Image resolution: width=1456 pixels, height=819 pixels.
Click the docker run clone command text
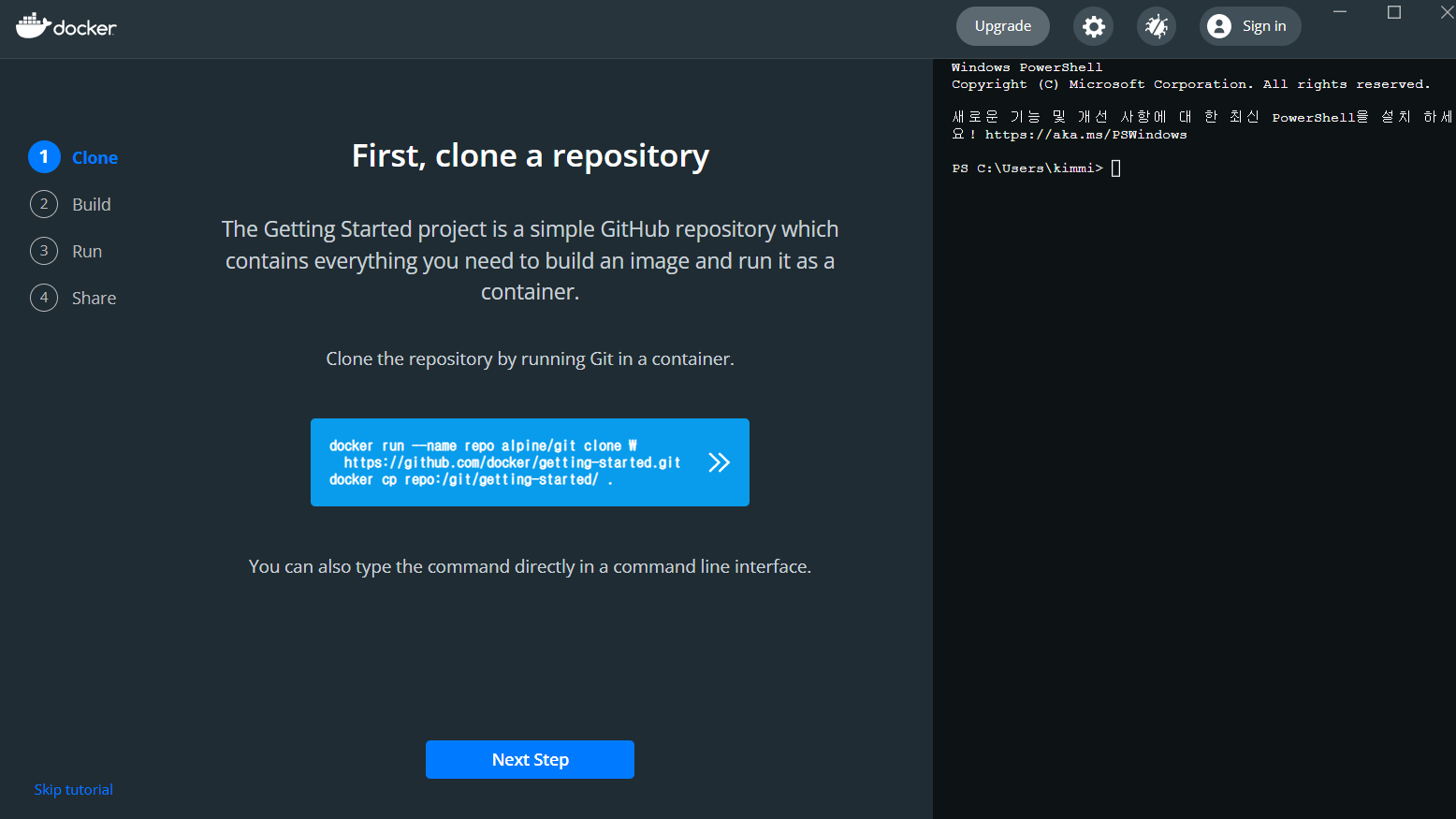pos(505,454)
